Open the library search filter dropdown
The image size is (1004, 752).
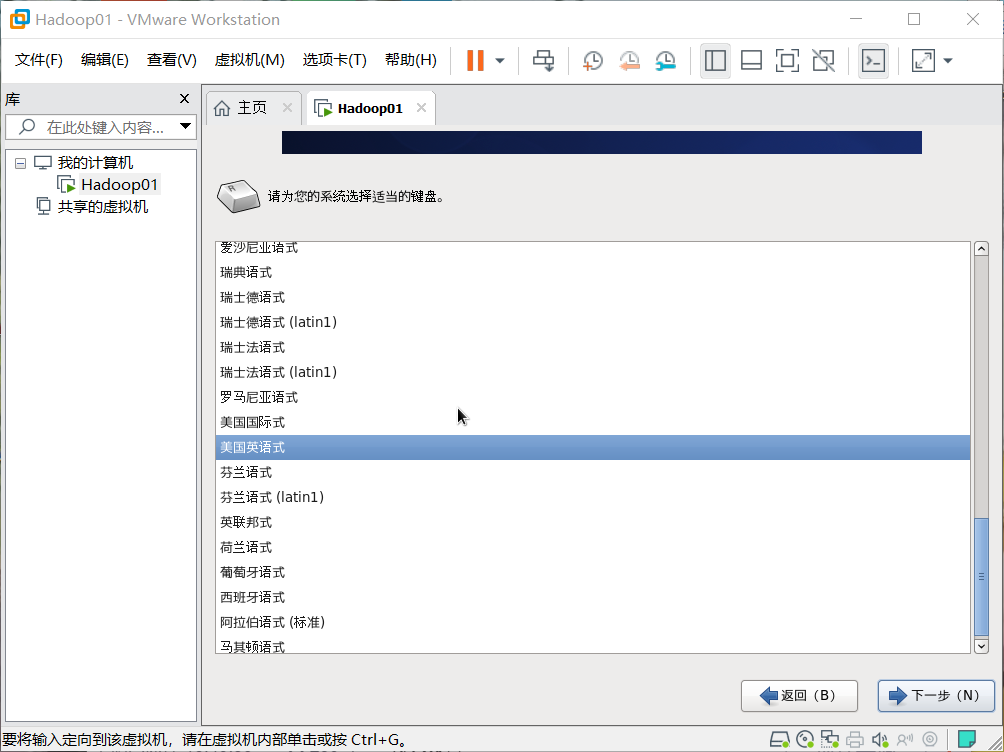186,126
